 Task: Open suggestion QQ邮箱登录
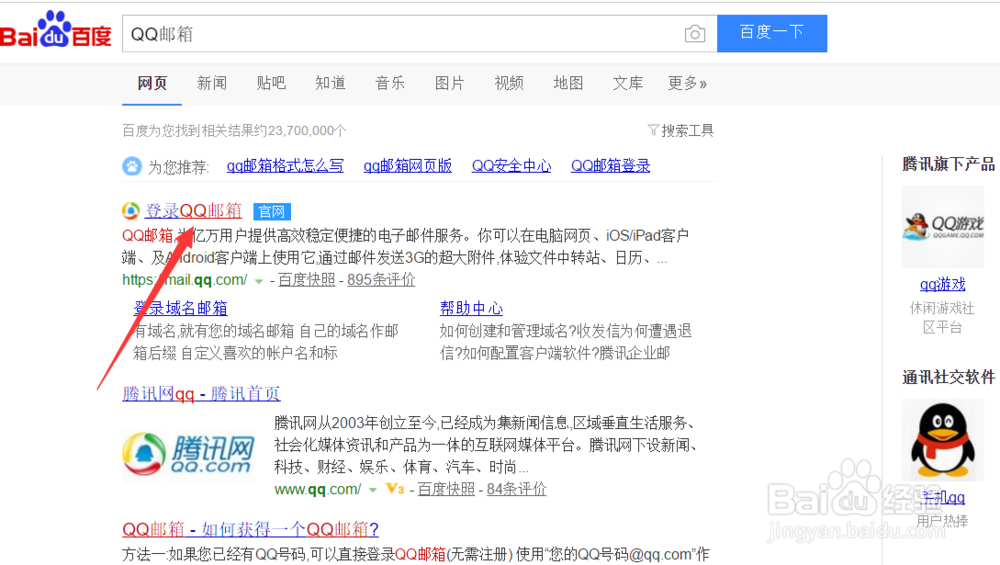(x=610, y=166)
